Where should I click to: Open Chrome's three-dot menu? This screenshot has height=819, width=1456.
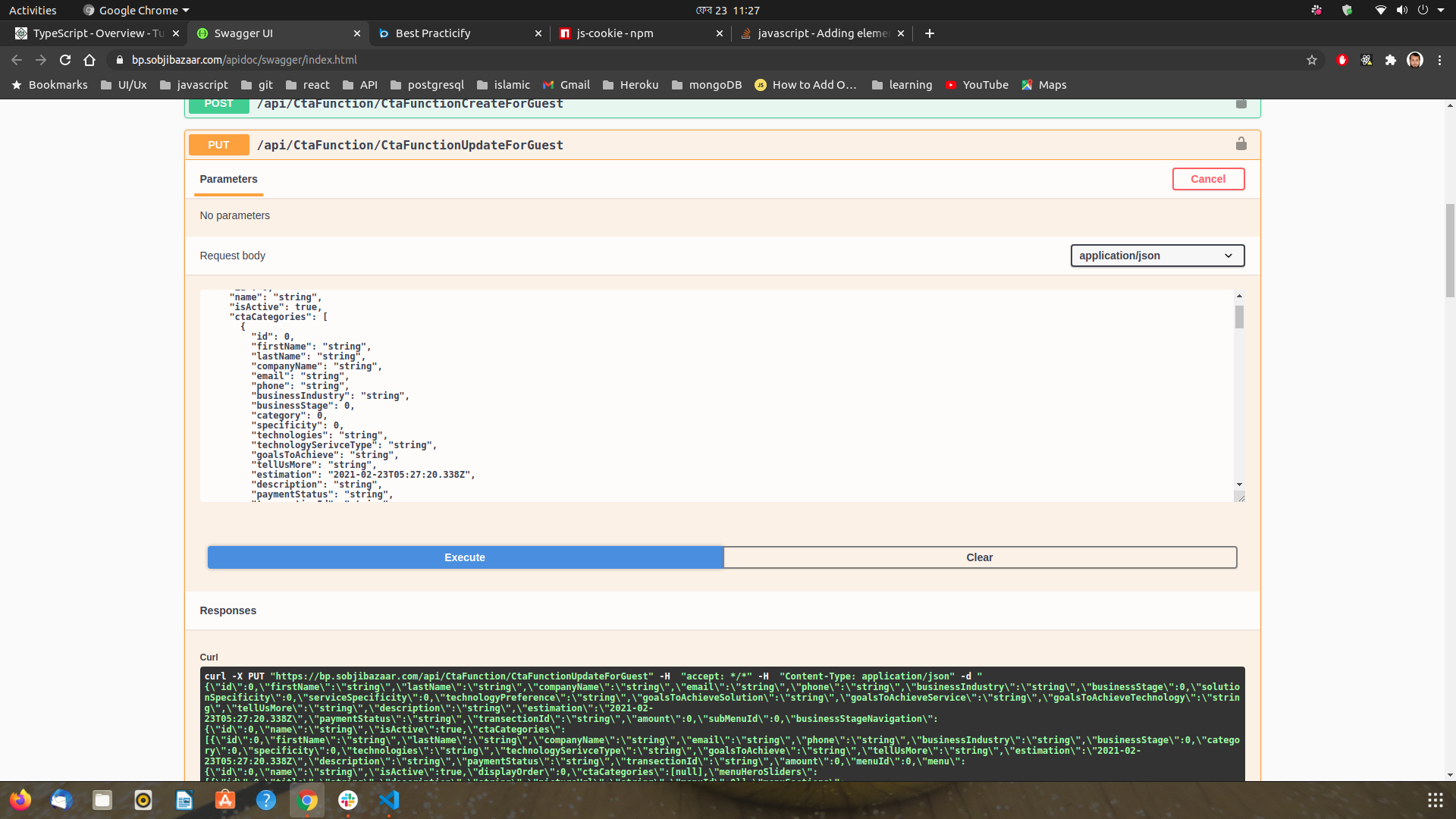pyautogui.click(x=1439, y=60)
